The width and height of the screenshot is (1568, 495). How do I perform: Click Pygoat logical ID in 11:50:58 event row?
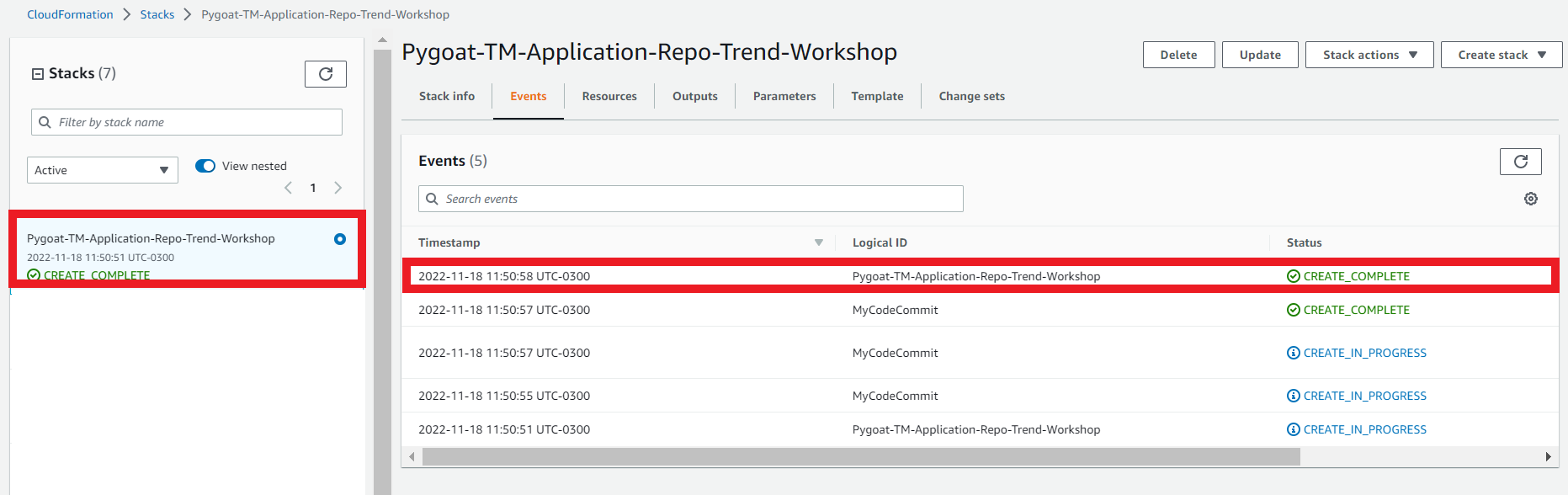976,276
